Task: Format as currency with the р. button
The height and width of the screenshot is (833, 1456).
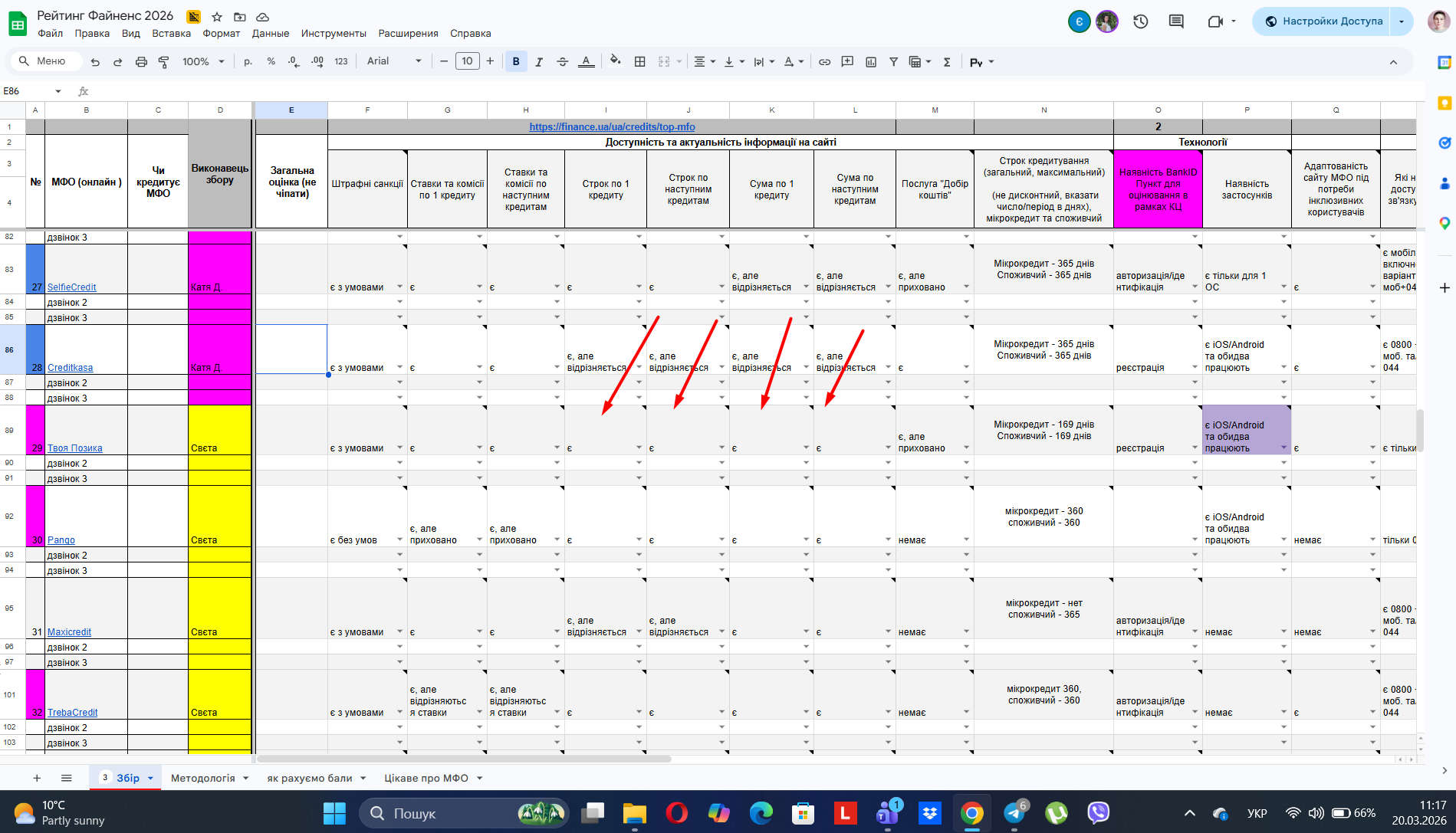Action: 248,61
